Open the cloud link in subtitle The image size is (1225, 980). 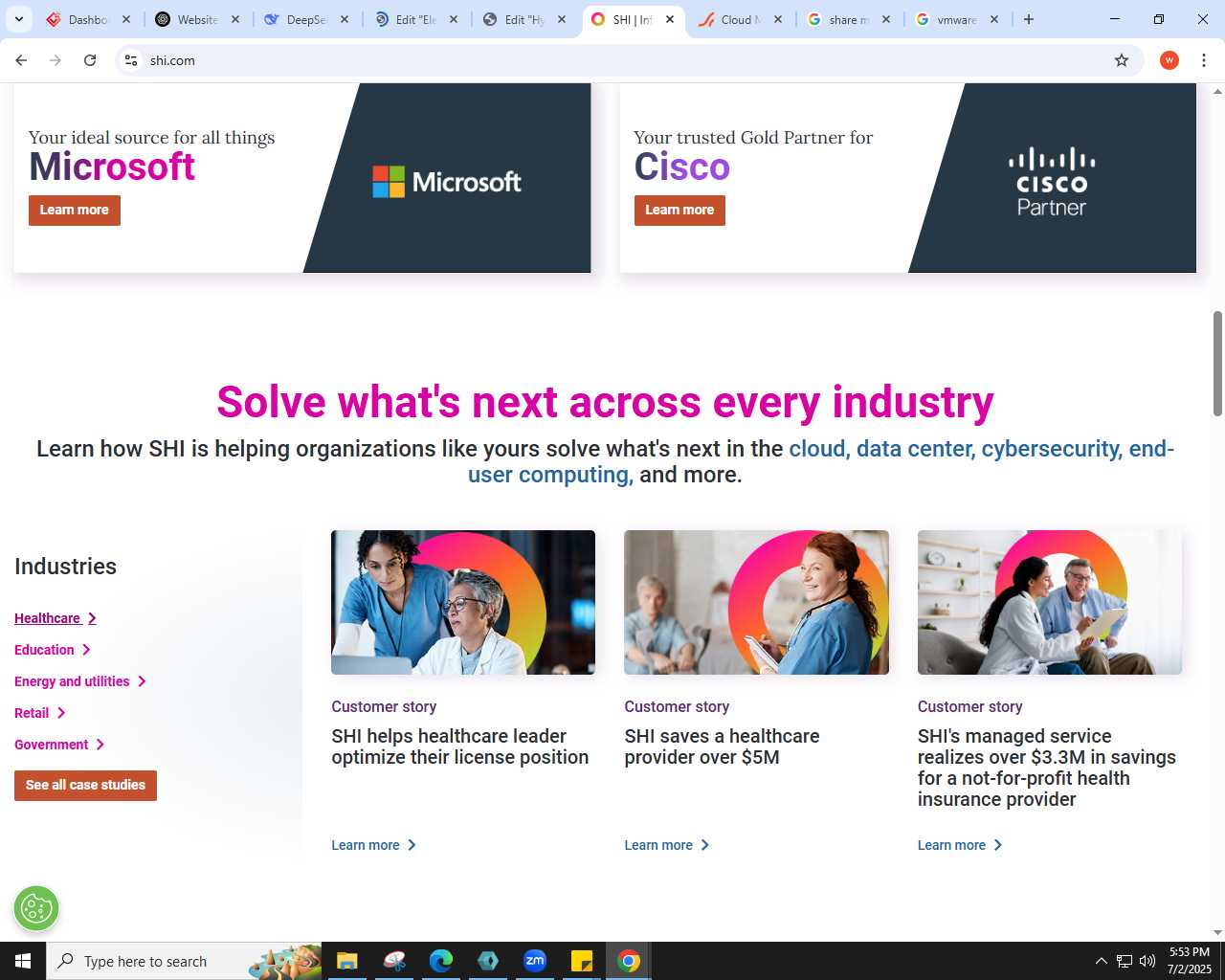[x=819, y=449]
